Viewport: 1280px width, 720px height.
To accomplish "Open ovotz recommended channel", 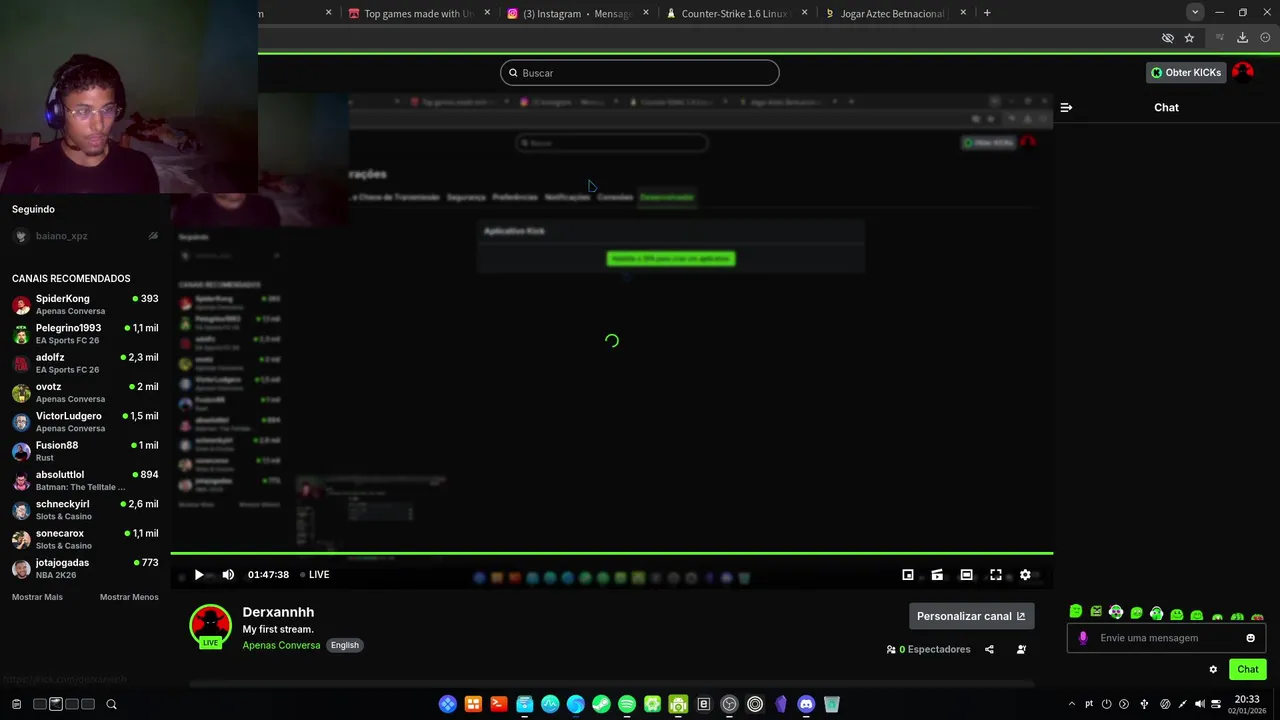I will (85, 392).
